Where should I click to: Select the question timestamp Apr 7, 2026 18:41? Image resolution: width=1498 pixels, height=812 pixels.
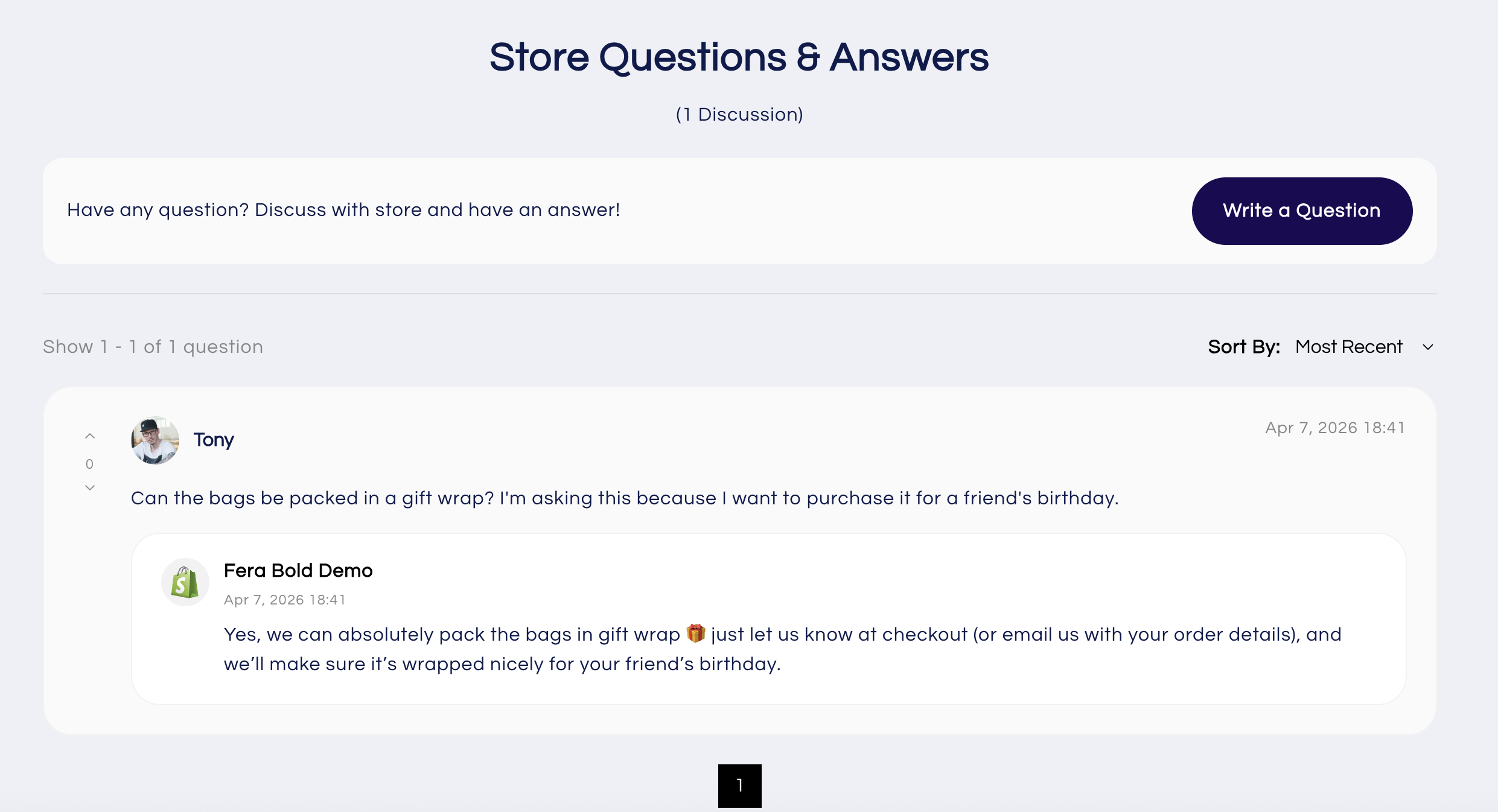click(x=1335, y=428)
